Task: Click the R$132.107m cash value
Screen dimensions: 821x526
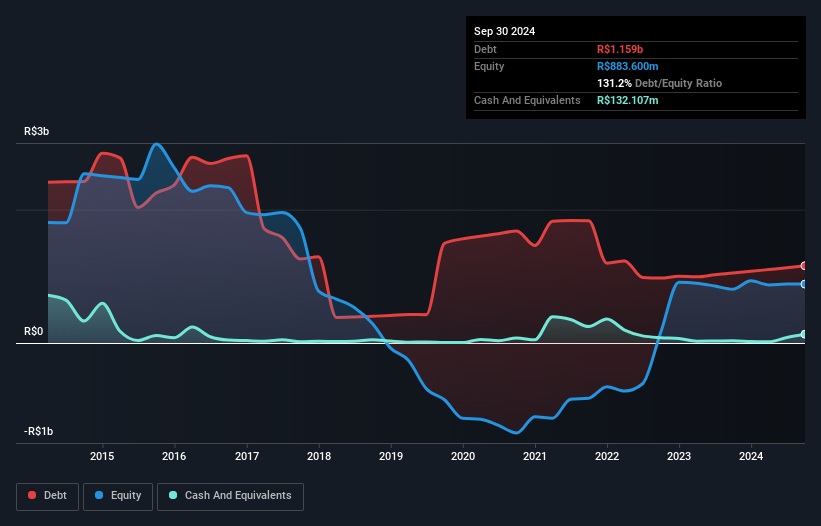Action: pyautogui.click(x=628, y=100)
